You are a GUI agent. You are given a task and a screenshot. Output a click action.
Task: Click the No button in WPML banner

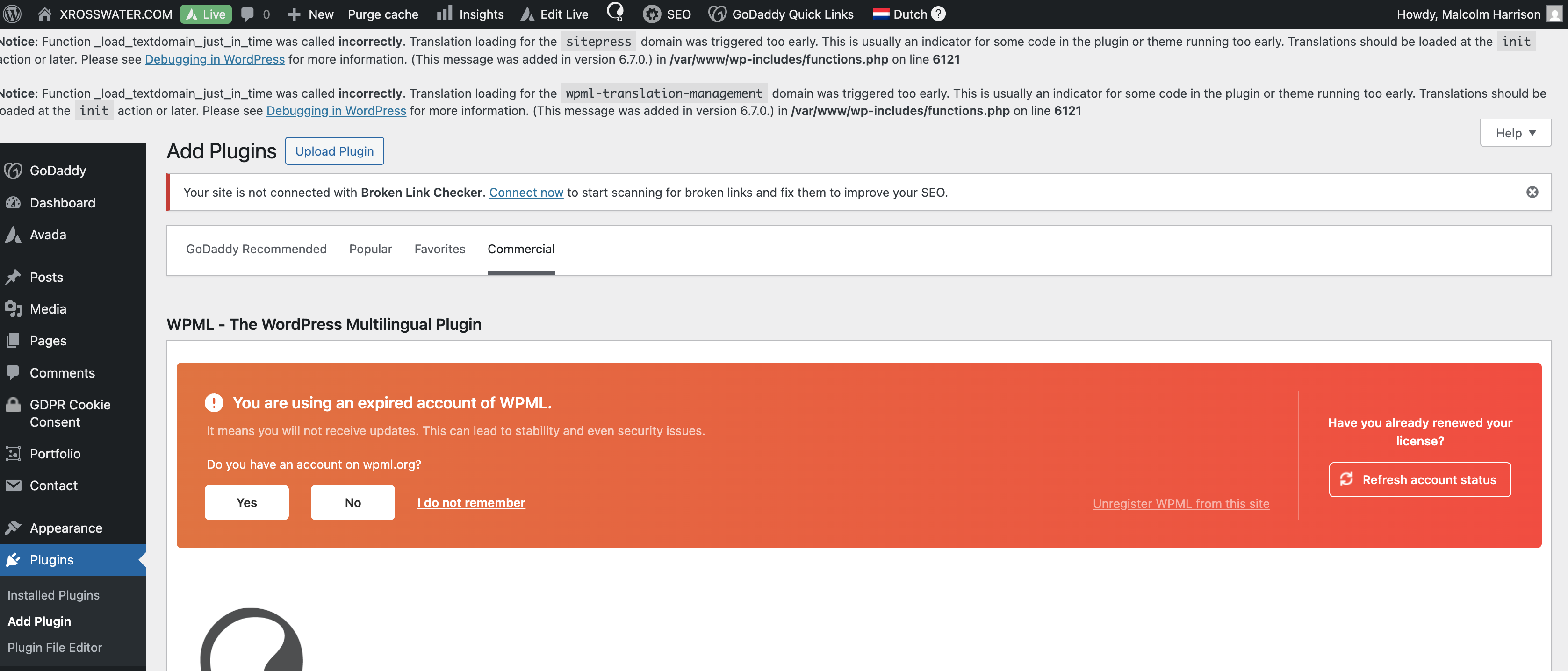[352, 502]
